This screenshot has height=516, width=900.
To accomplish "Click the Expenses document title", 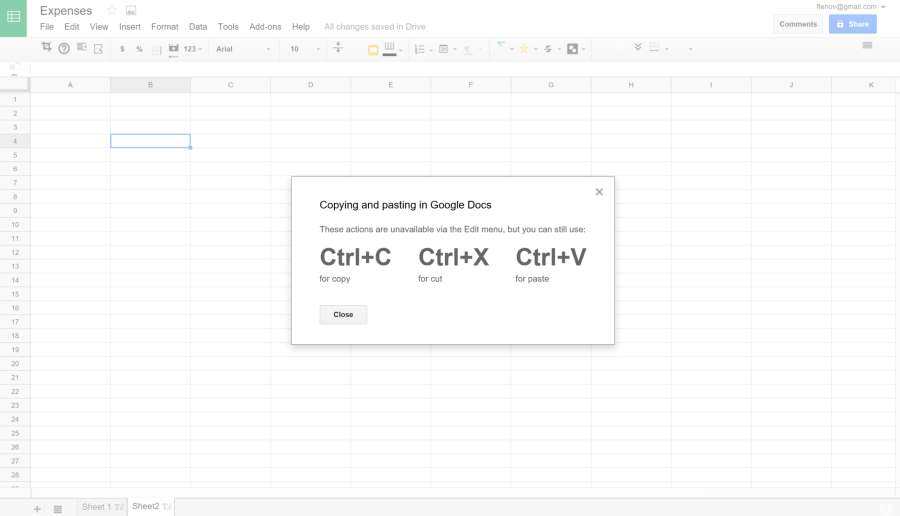I will click(66, 11).
